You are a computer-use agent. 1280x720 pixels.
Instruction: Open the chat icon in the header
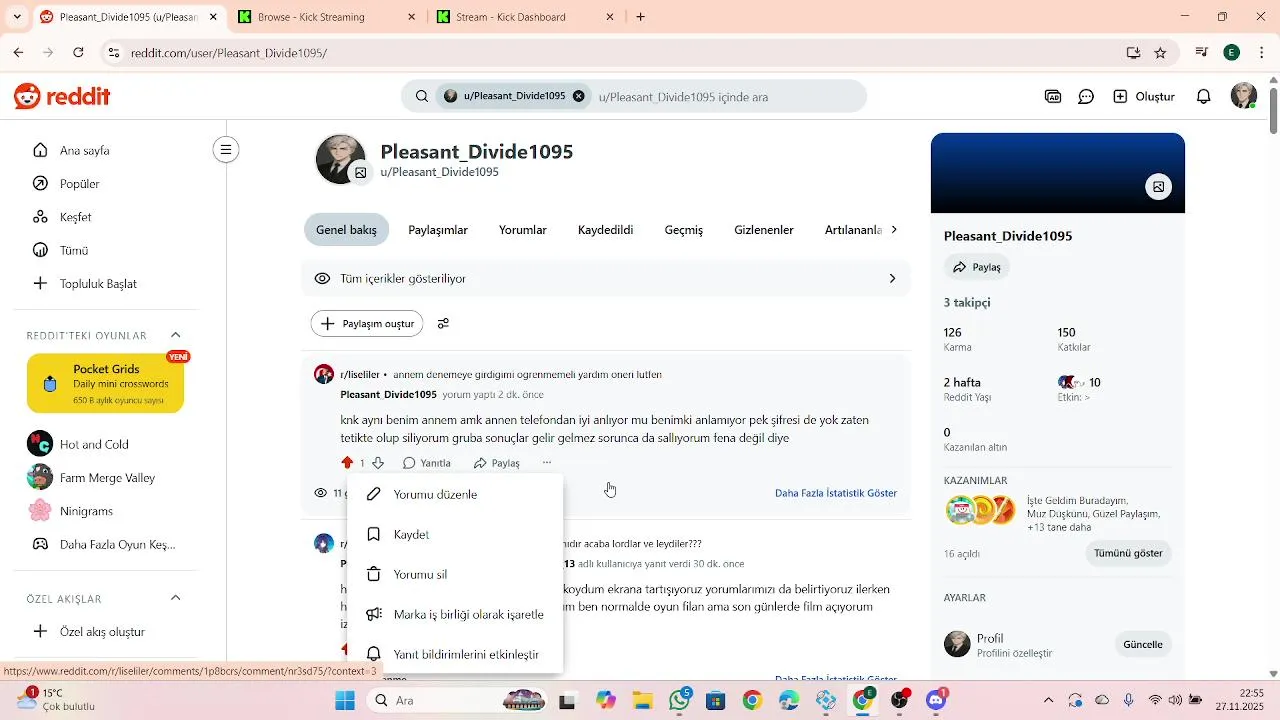pyautogui.click(x=1086, y=97)
